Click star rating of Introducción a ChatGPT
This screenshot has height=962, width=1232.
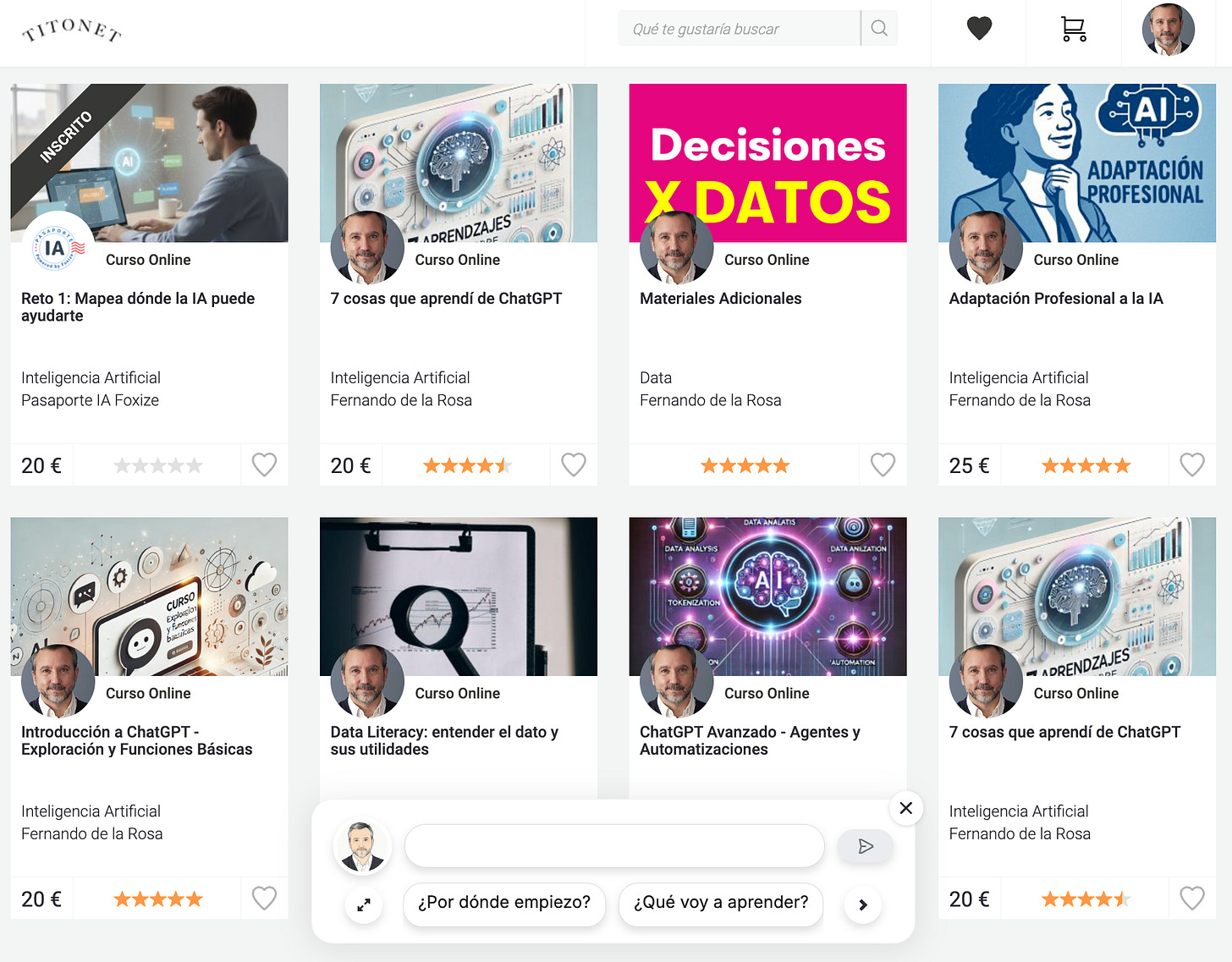[x=158, y=899]
